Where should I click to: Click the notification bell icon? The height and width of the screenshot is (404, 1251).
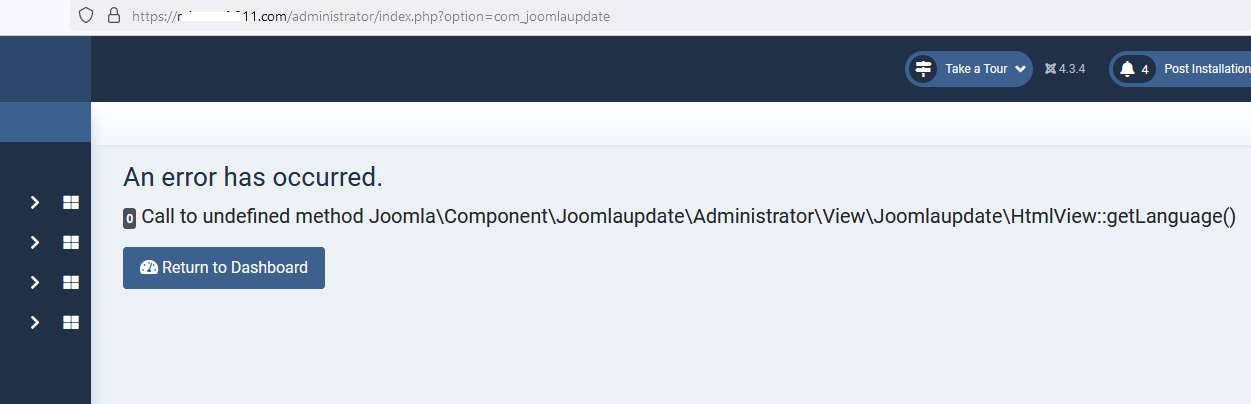pyautogui.click(x=1127, y=69)
